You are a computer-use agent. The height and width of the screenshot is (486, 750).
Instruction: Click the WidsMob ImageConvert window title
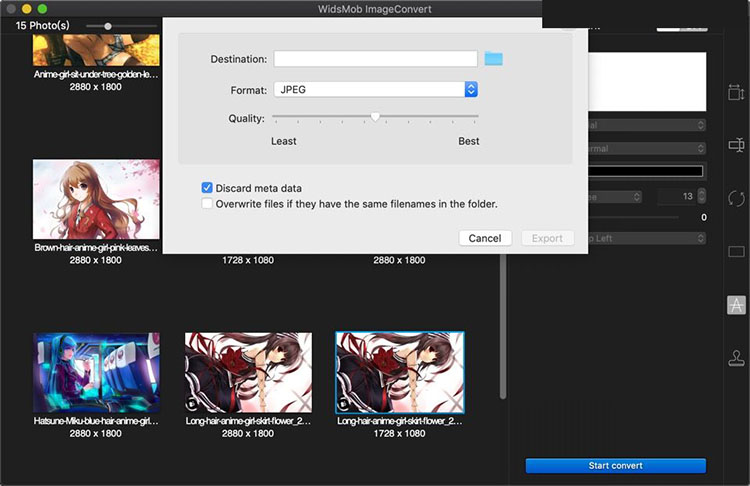pos(375,9)
